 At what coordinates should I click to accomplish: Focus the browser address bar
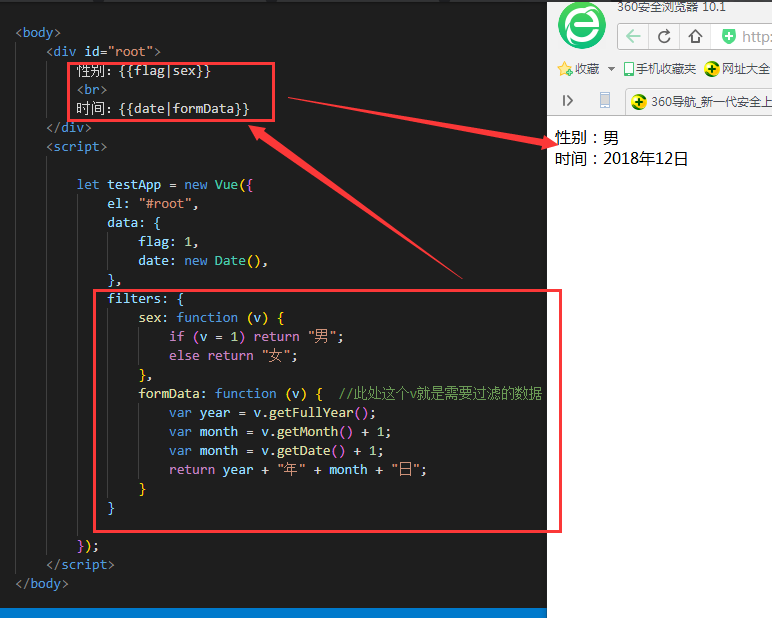tap(742, 36)
